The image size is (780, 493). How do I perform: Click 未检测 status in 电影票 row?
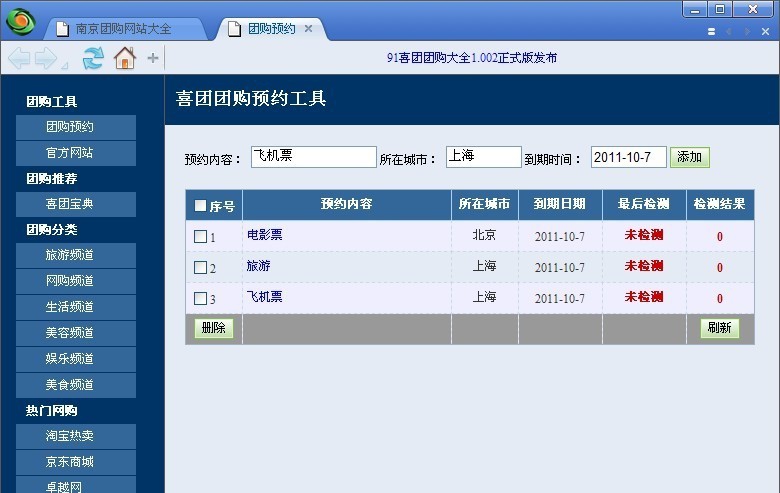(x=644, y=235)
